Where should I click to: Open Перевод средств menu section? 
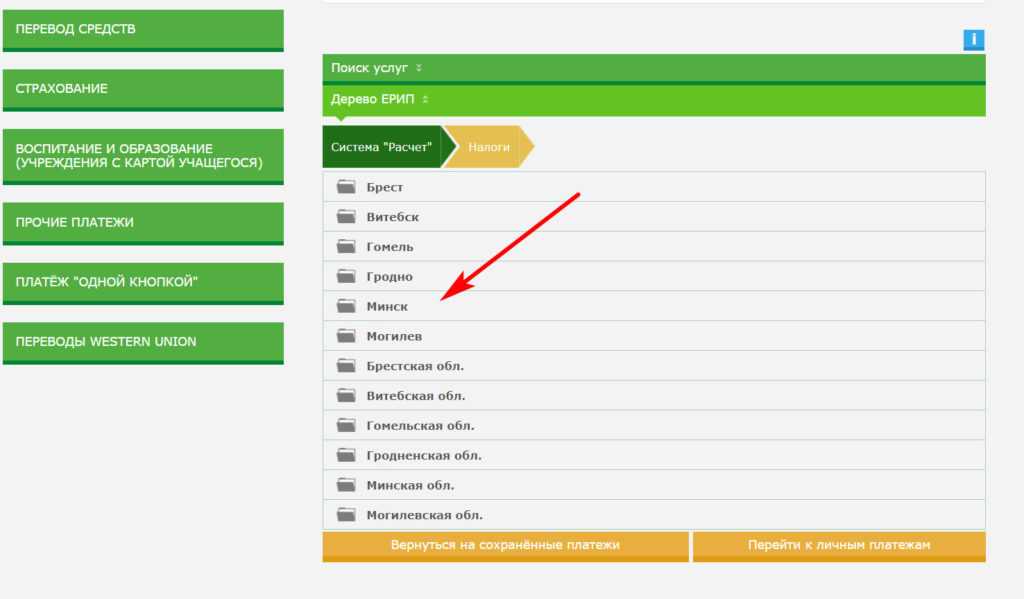point(143,29)
